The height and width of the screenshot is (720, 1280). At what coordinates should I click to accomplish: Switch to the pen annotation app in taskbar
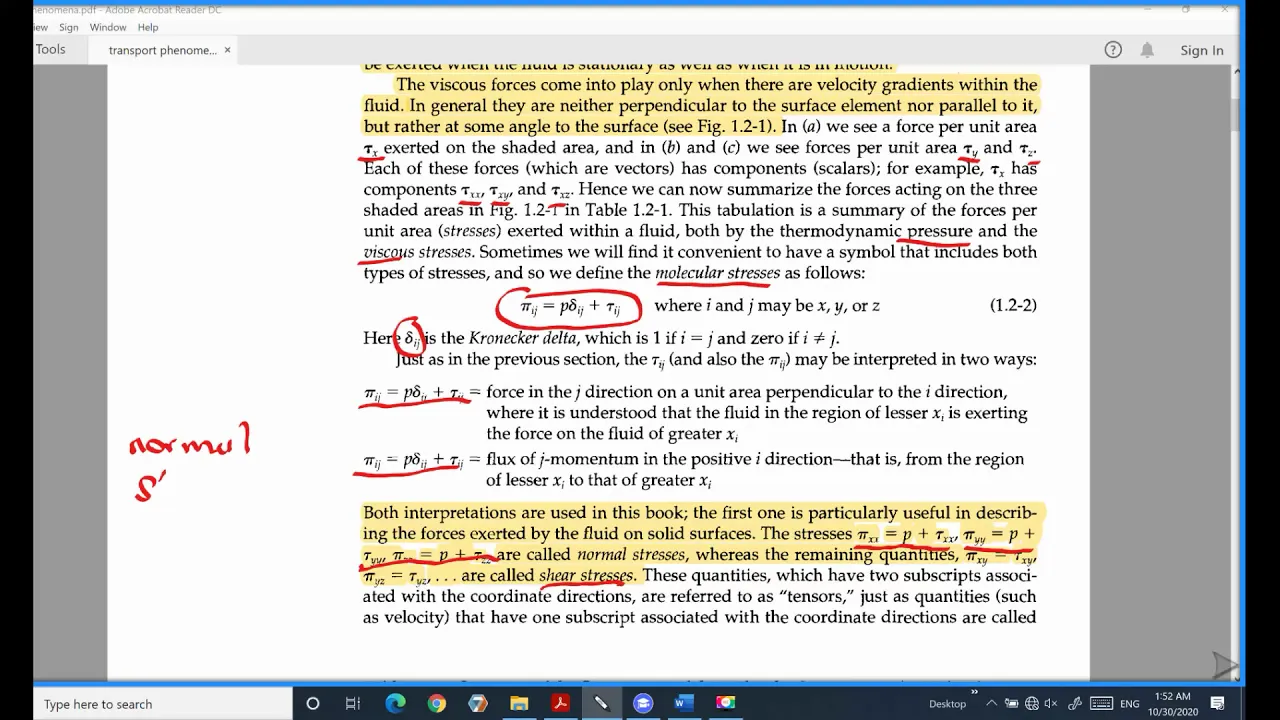[x=601, y=704]
